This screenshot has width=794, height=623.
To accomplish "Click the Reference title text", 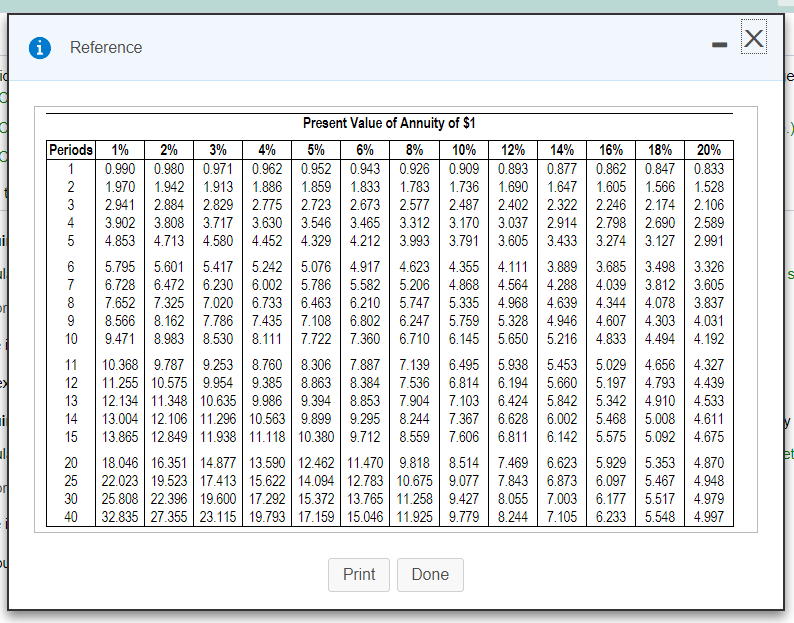I will coord(106,48).
